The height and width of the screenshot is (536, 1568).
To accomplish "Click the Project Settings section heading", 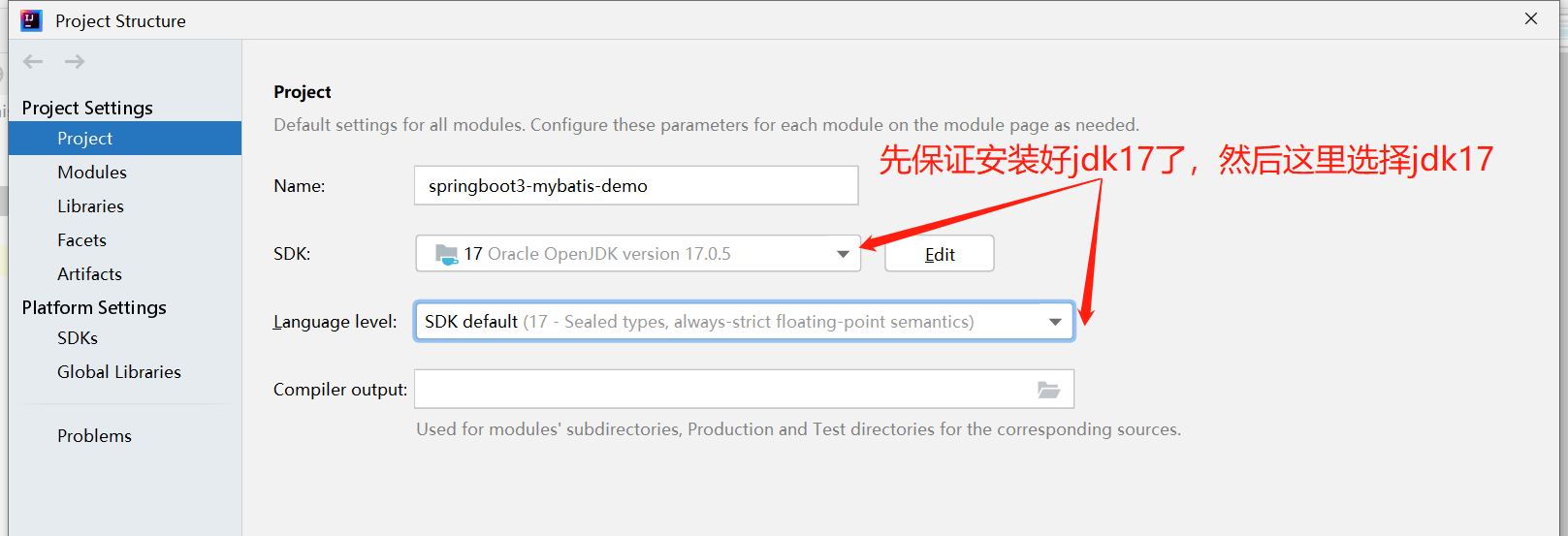I will pyautogui.click(x=87, y=108).
